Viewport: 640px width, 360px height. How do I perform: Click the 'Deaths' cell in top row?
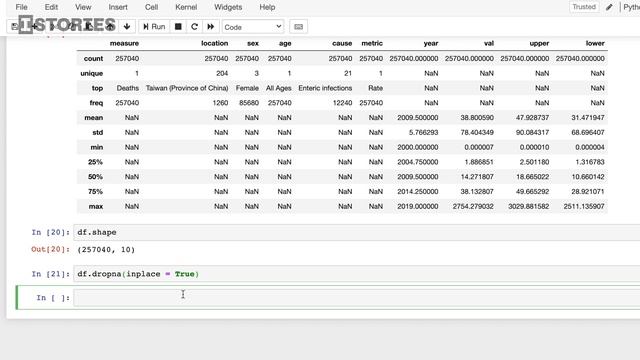click(x=127, y=88)
